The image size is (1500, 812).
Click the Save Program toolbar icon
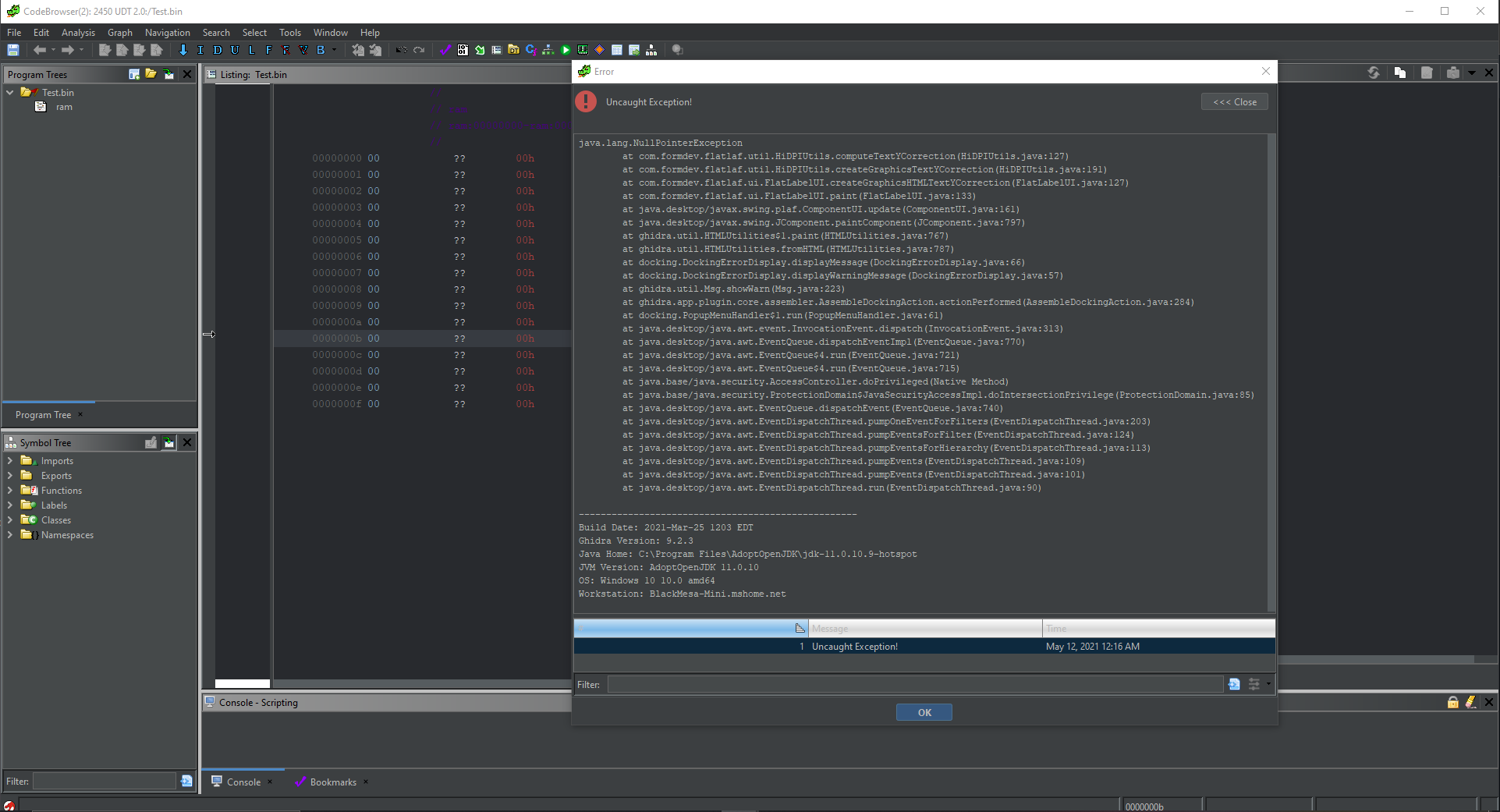13,50
